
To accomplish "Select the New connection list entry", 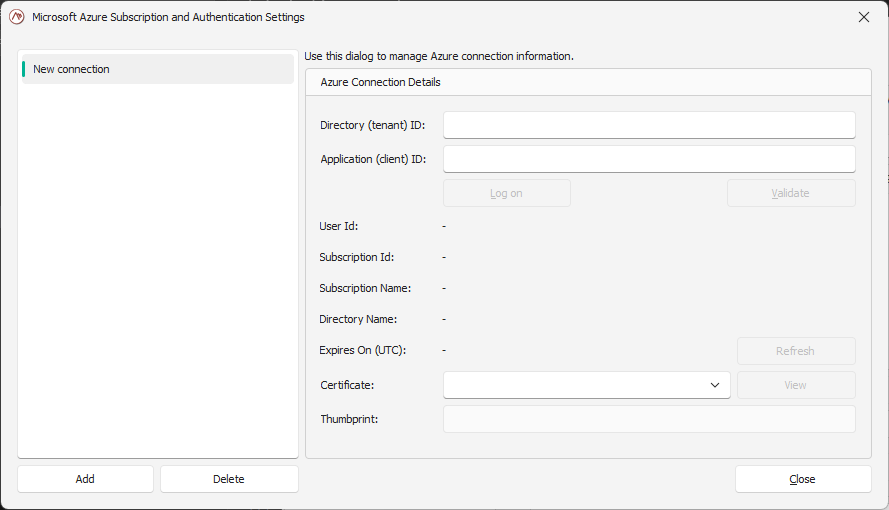I will point(158,69).
